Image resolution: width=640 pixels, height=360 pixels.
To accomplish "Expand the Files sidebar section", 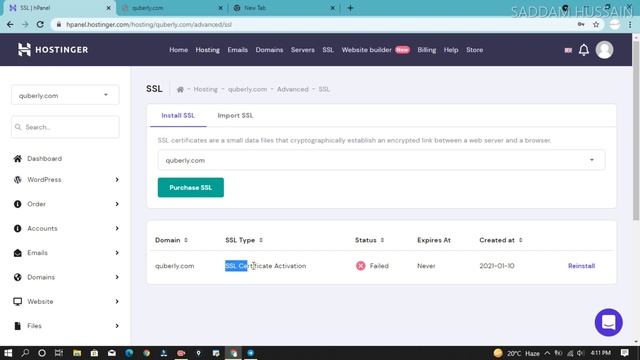I will pyautogui.click(x=117, y=326).
